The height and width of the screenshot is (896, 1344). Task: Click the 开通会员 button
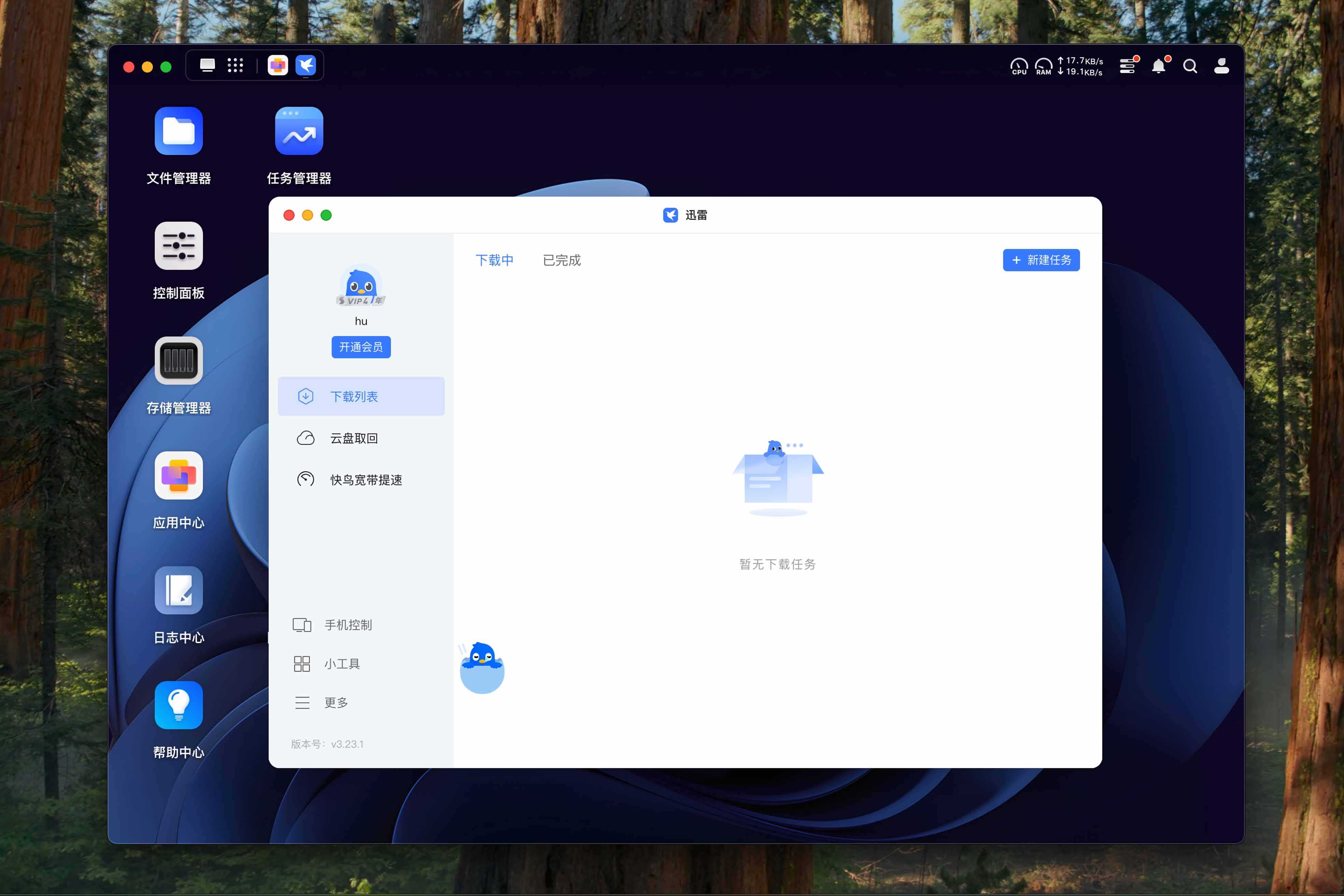361,347
